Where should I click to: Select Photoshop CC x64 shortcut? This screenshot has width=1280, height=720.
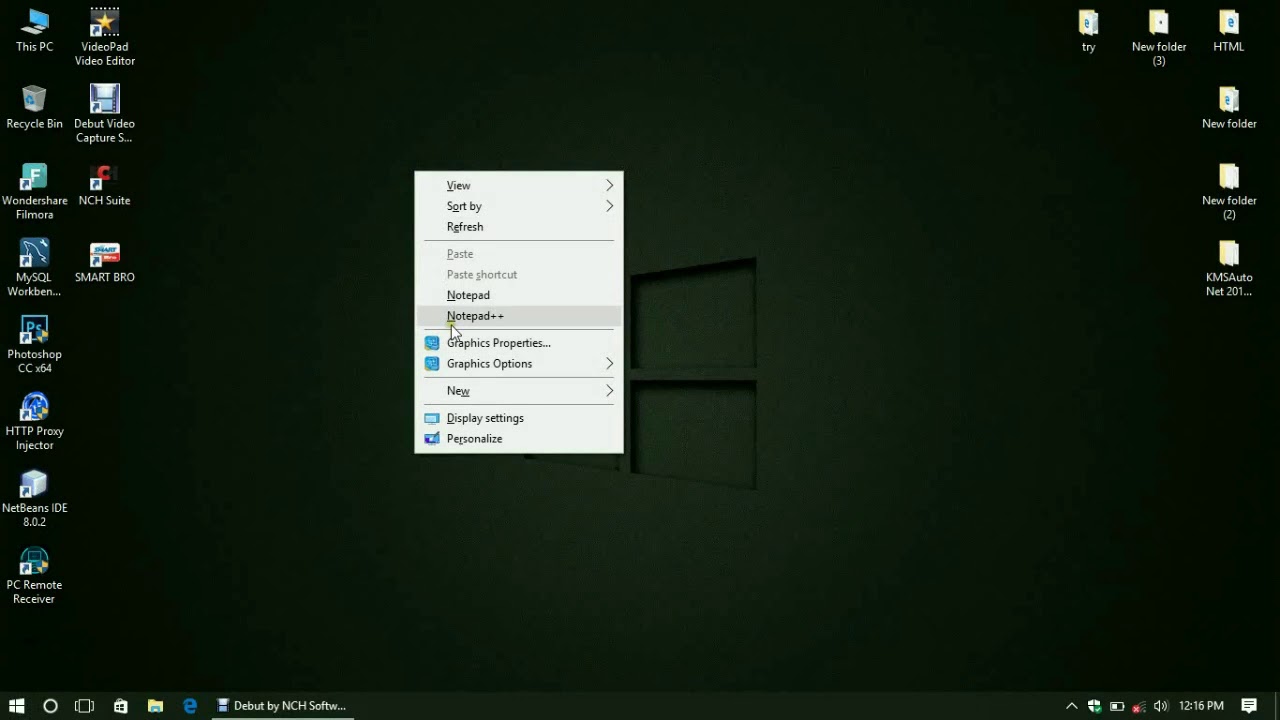(x=34, y=345)
